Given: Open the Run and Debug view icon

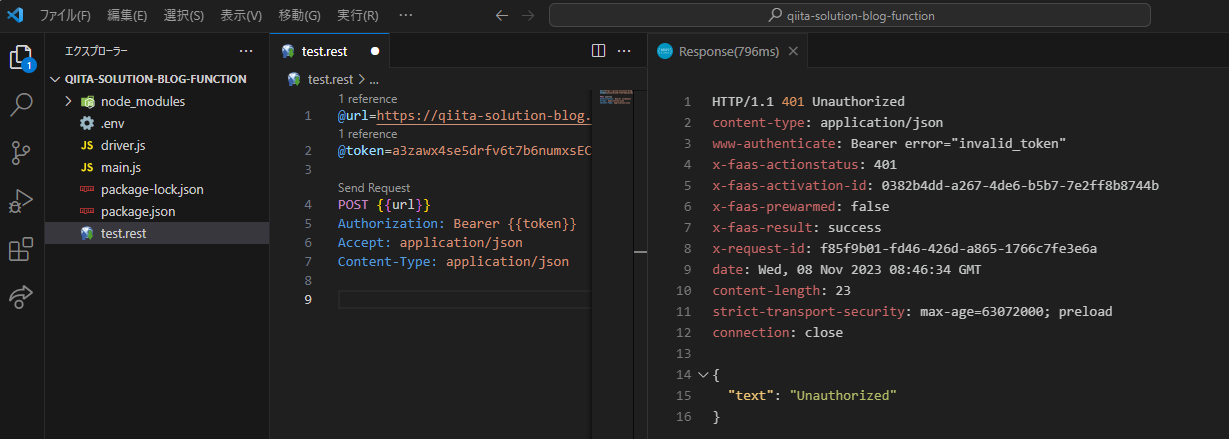Looking at the screenshot, I should (x=21, y=200).
